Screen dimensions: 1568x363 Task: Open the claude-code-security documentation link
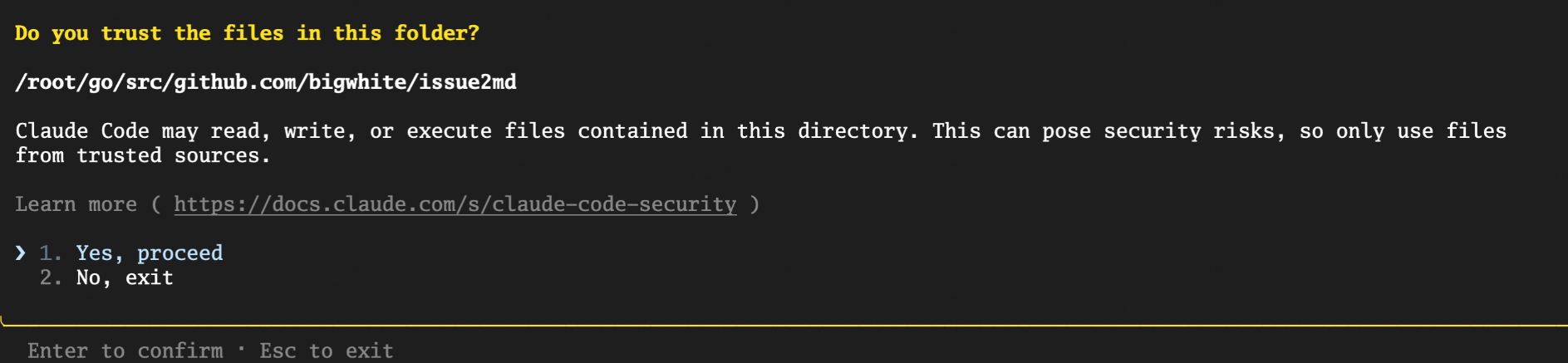point(455,204)
